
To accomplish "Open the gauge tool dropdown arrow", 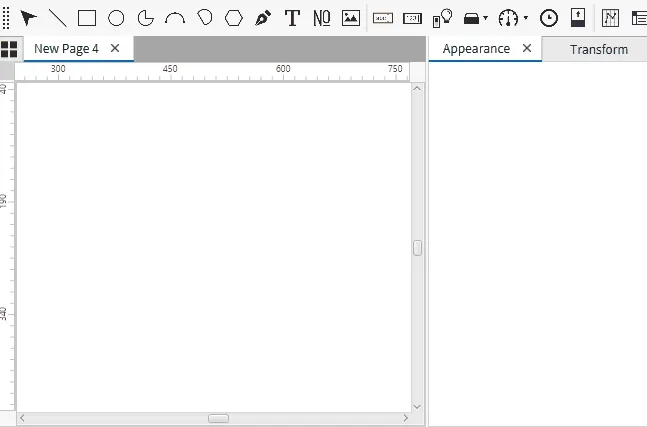I will [x=526, y=18].
